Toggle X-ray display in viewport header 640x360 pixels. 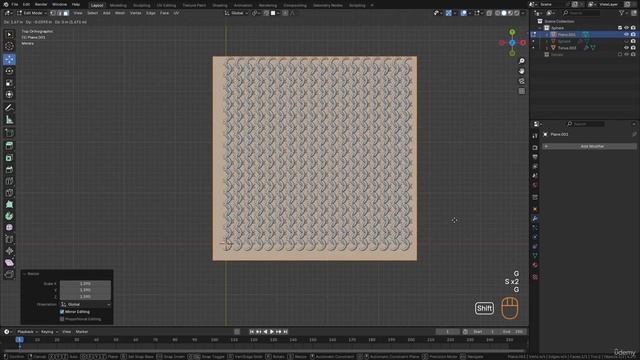pos(489,13)
